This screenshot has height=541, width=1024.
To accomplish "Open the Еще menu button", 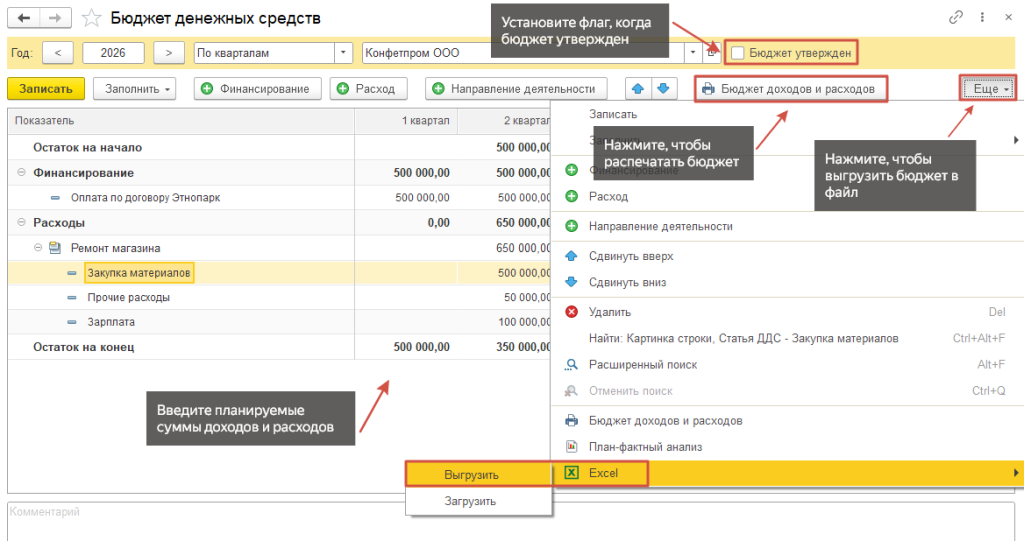I will coord(988,89).
